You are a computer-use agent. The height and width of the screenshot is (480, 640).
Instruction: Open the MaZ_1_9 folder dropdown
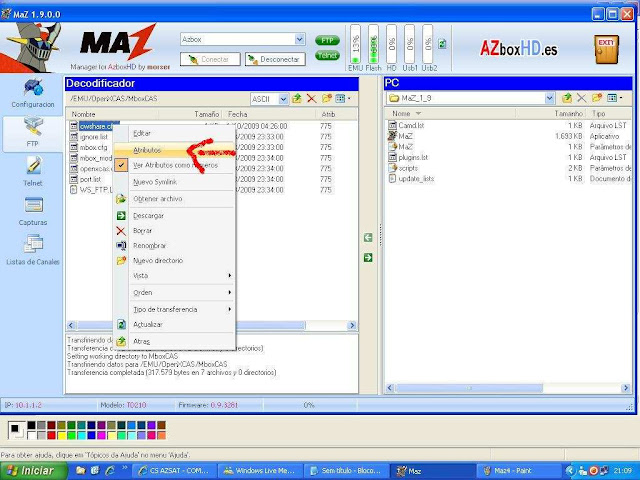pyautogui.click(x=549, y=98)
